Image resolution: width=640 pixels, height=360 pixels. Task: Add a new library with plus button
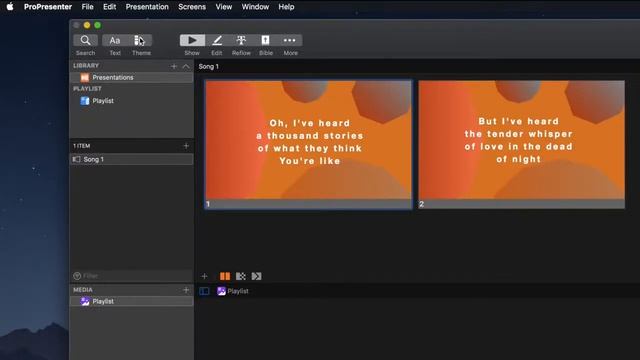tap(174, 66)
